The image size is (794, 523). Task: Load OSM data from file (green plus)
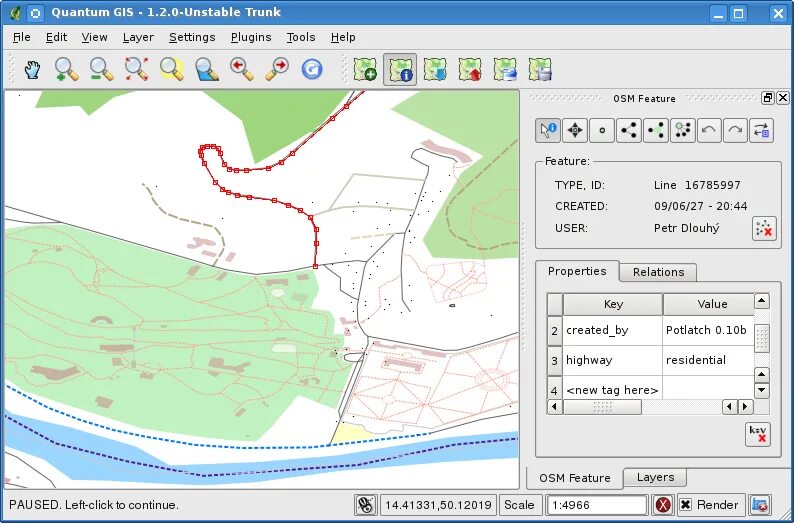click(365, 69)
